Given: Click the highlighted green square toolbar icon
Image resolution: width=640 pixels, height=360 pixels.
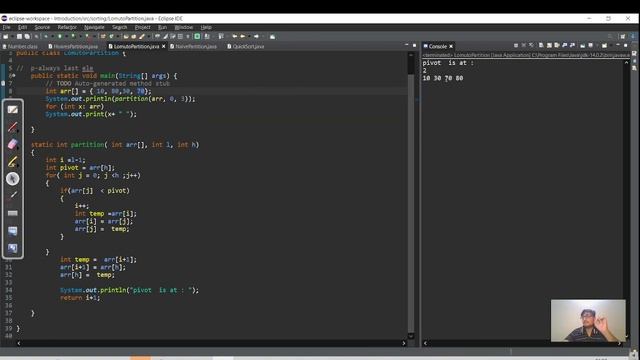Looking at the screenshot, I should [x=197, y=36].
